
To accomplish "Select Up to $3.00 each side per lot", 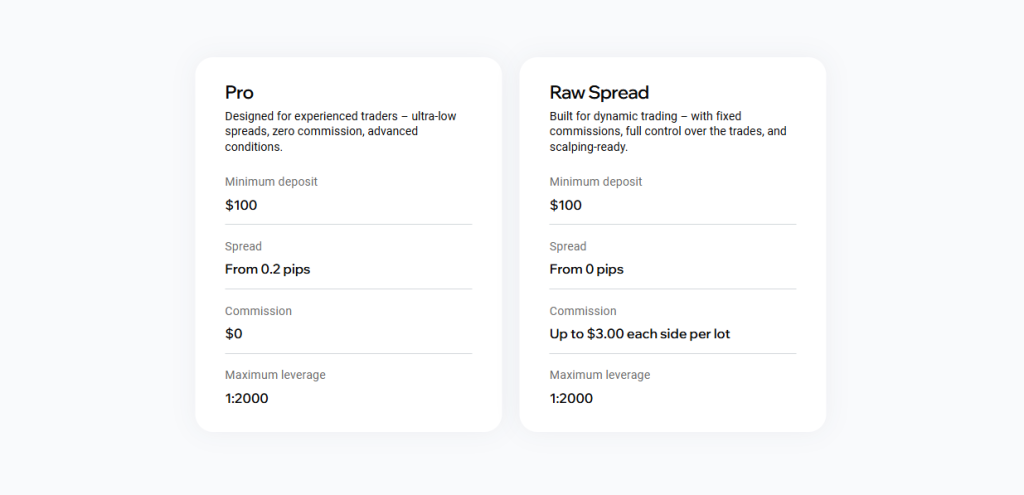I will (x=640, y=334).
